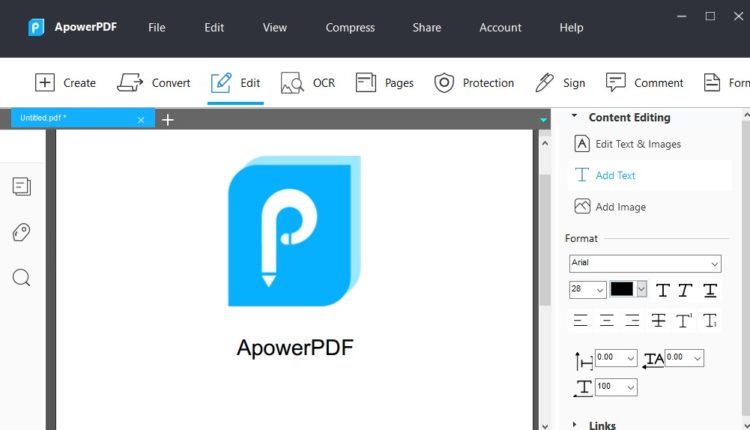
Task: Toggle underline text formatting
Action: (x=710, y=290)
